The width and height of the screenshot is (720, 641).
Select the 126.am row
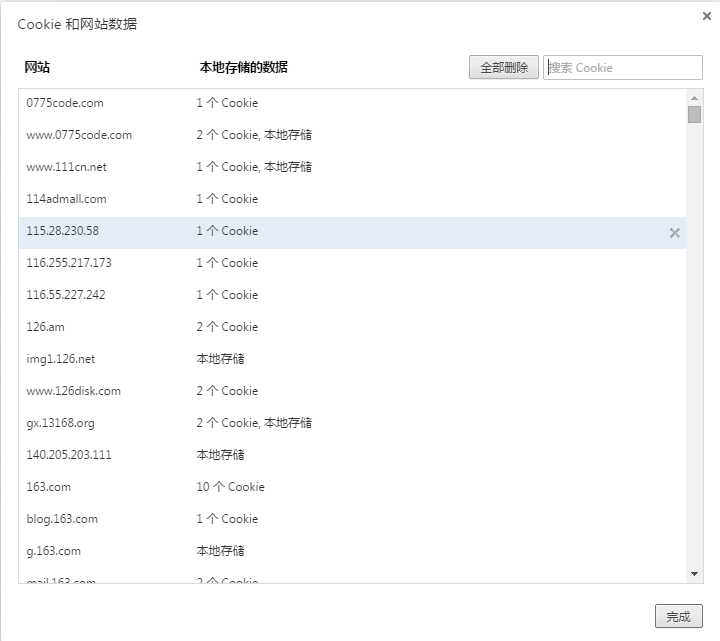click(353, 327)
